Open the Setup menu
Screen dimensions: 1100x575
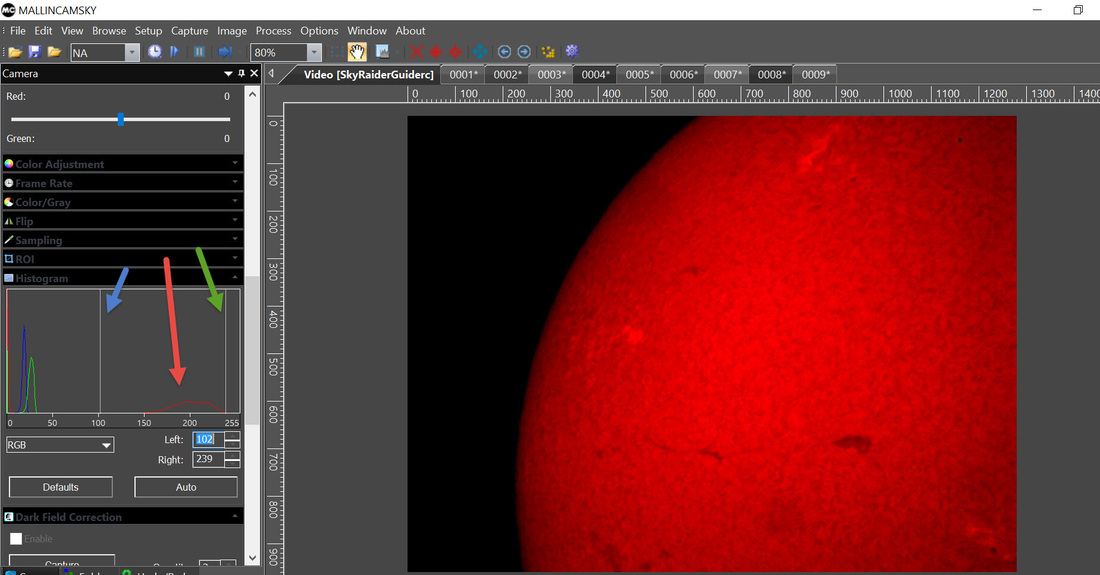[148, 31]
